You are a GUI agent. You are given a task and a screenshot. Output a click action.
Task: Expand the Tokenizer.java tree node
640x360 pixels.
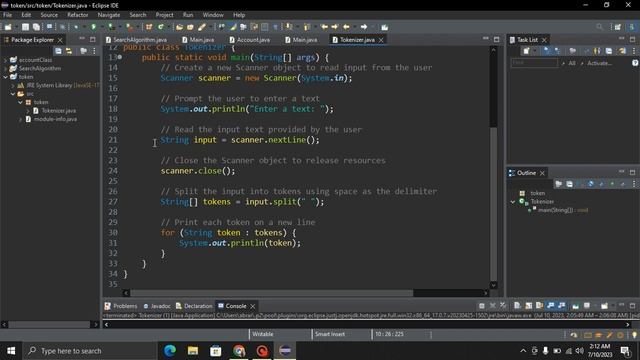27,111
